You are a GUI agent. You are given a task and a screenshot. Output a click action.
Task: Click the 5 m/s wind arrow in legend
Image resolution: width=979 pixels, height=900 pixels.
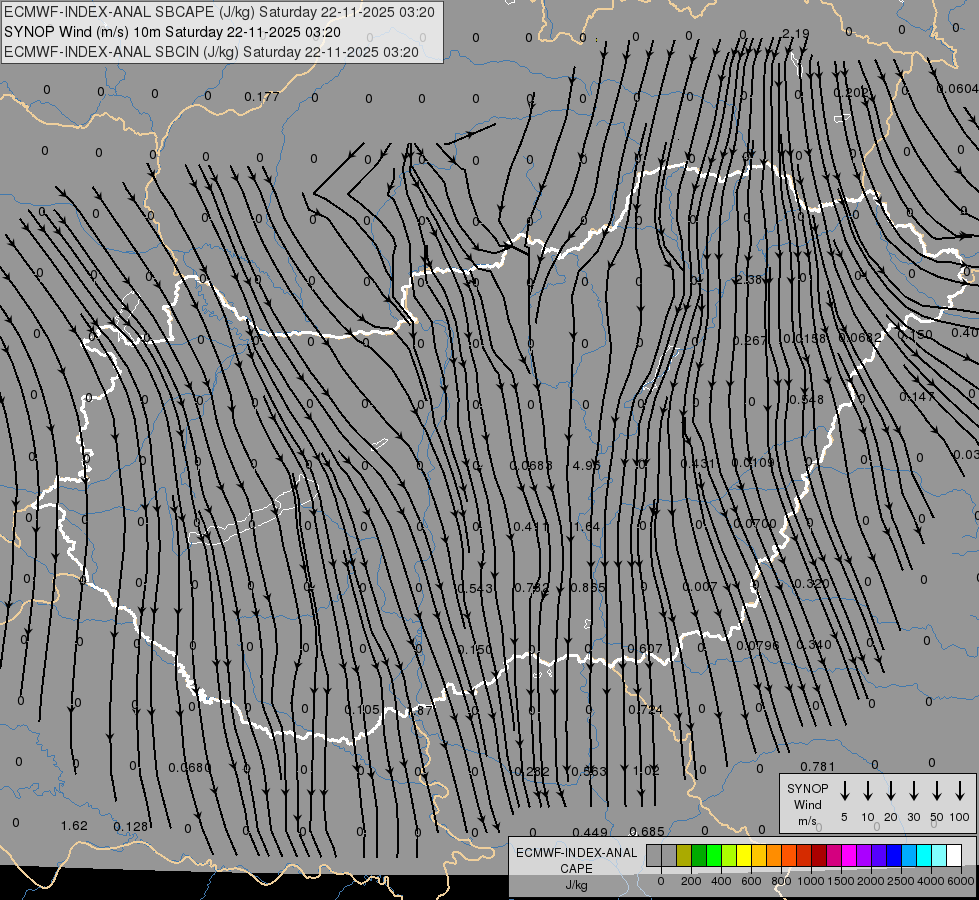pos(844,791)
